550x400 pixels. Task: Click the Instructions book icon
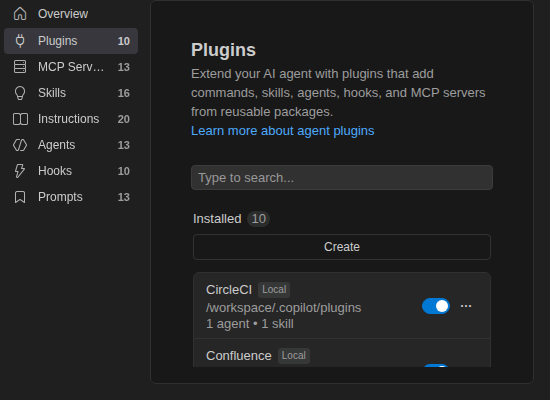click(20, 119)
